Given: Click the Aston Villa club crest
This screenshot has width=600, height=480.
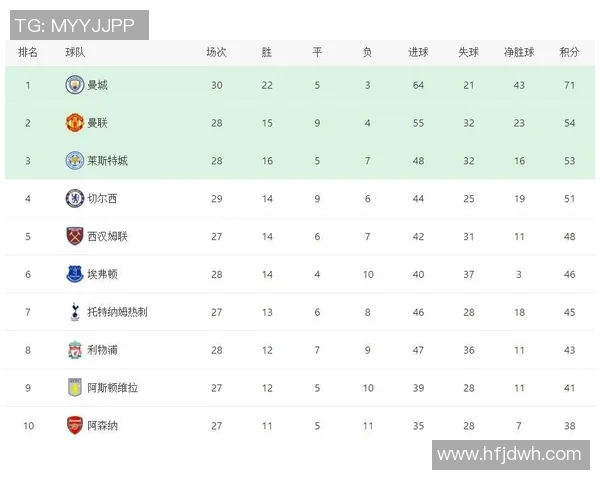Looking at the screenshot, I should [74, 387].
